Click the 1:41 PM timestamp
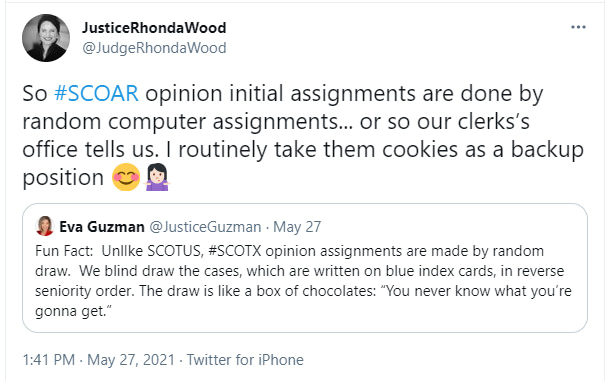 49,360
